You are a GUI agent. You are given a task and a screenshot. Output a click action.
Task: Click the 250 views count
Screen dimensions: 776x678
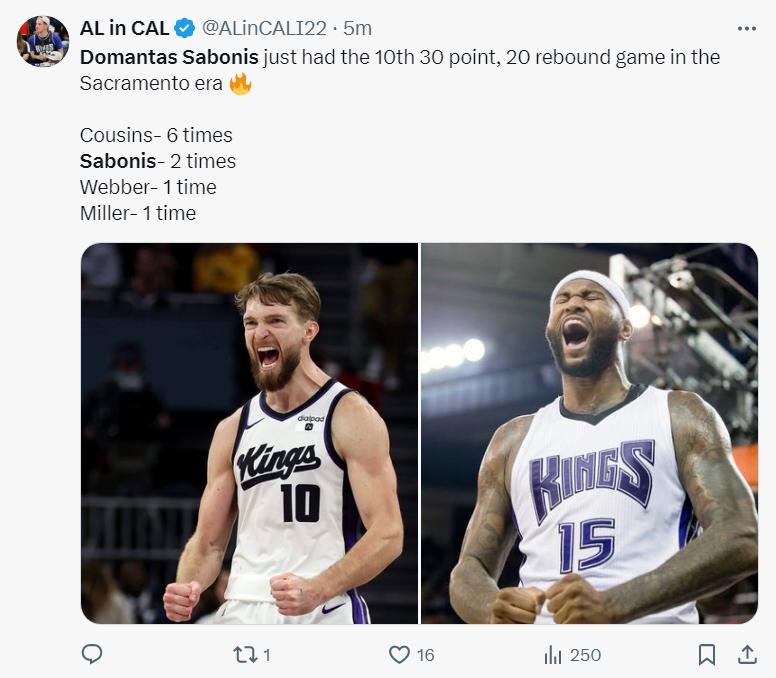point(585,655)
